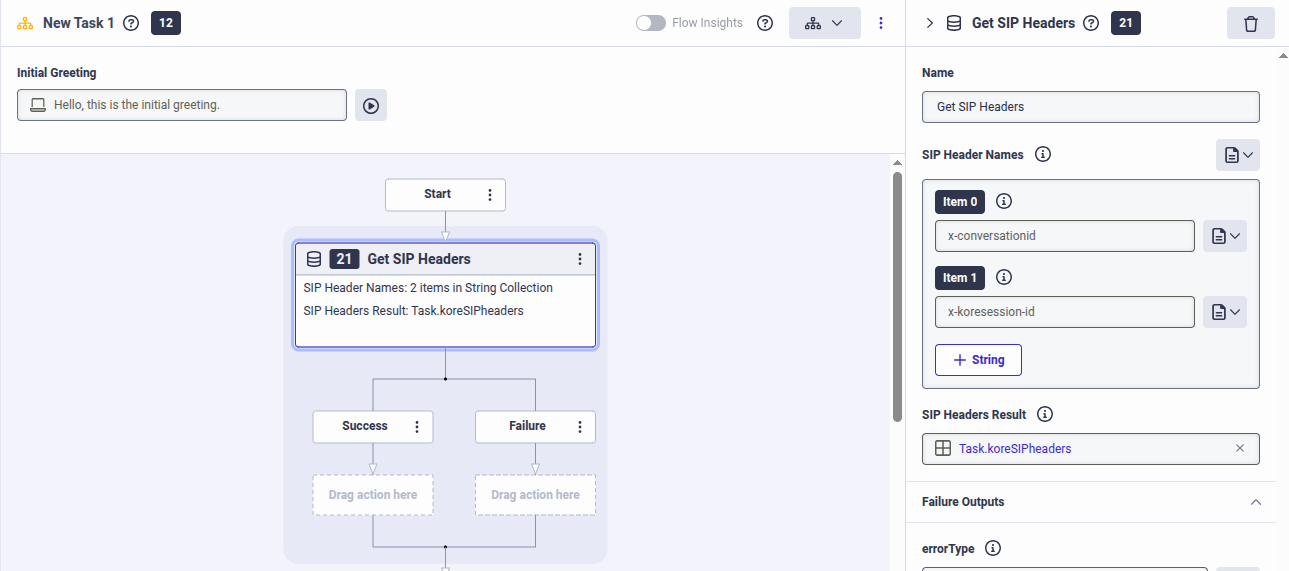The image size is (1289, 571).
Task: Open the Success path options menu
Action: coord(417,427)
